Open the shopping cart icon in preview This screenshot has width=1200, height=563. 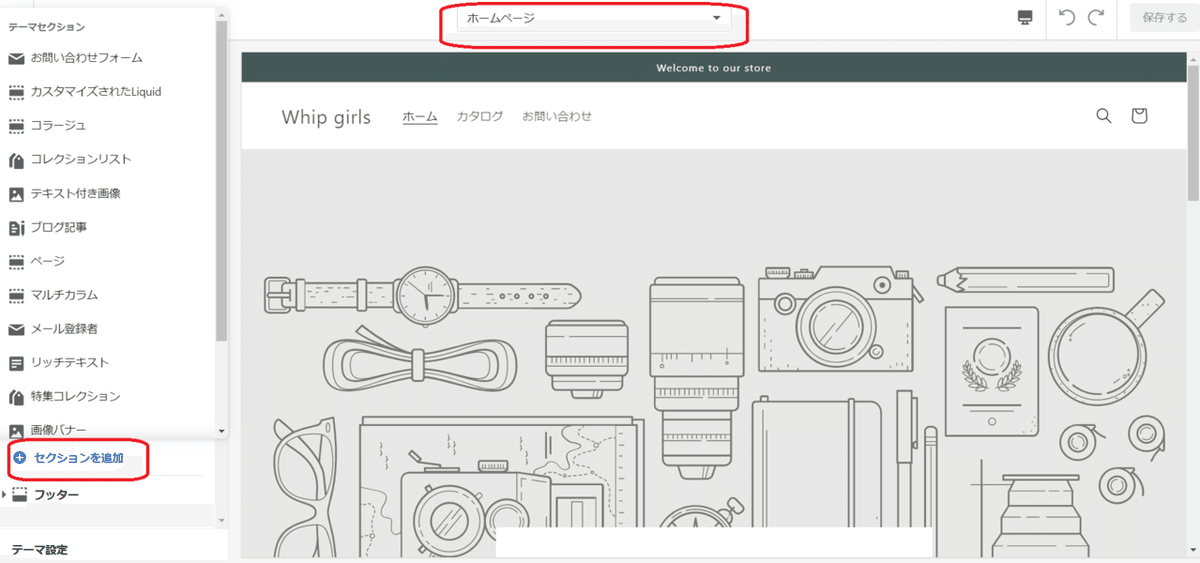(1139, 116)
